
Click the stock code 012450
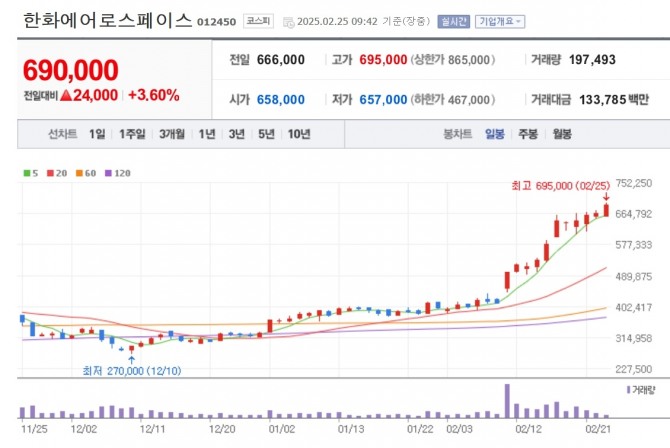[216, 22]
